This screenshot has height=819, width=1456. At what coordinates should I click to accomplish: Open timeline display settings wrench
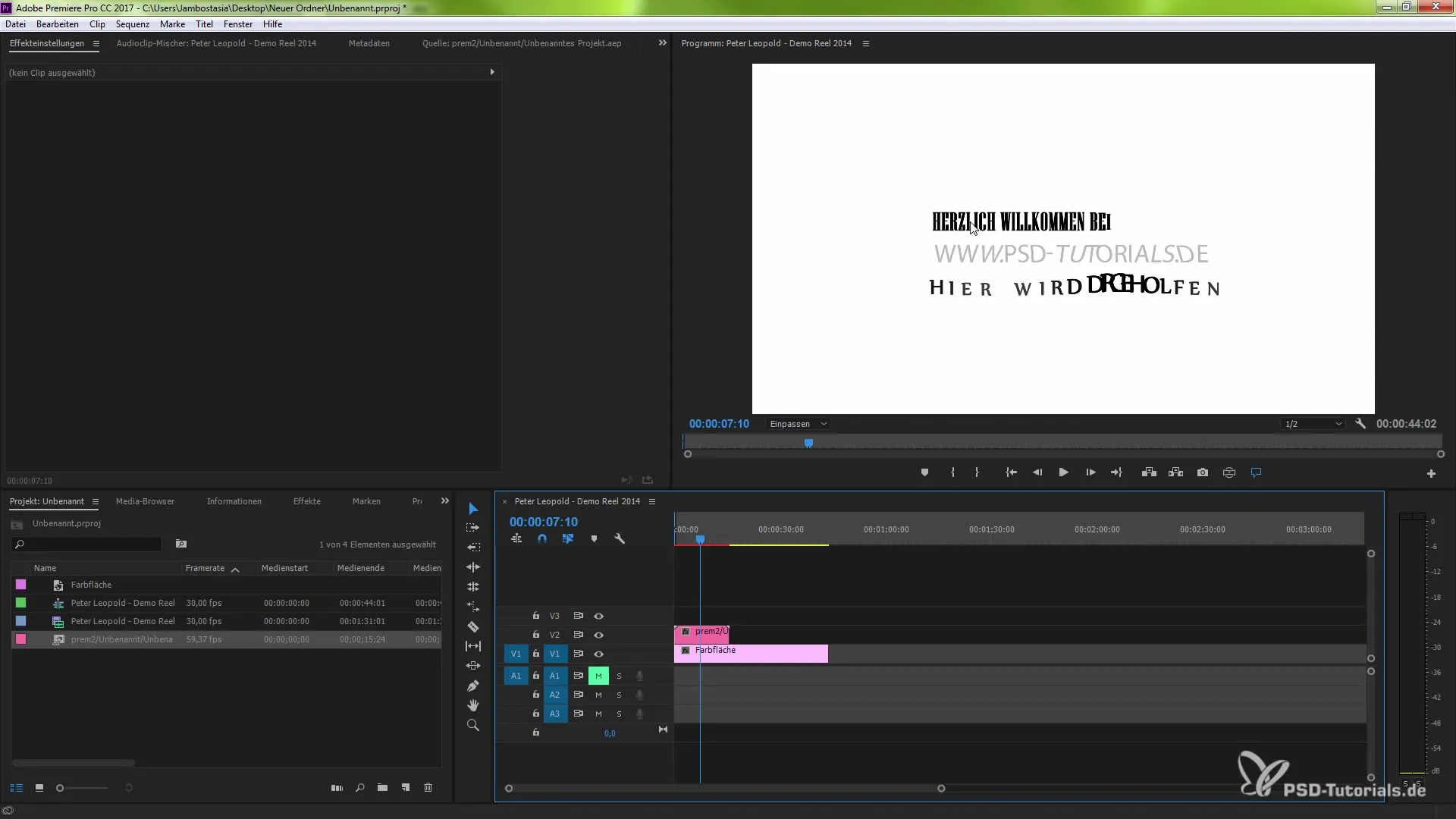(620, 539)
